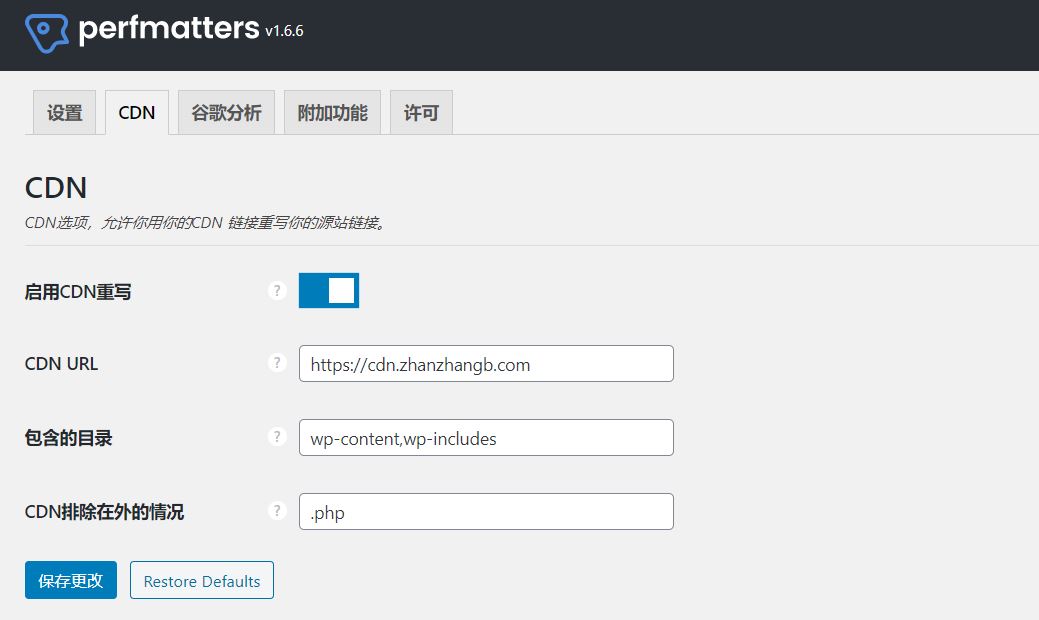This screenshot has width=1039, height=620.
Task: Open the 谷歌分析 tab
Action: coord(226,113)
